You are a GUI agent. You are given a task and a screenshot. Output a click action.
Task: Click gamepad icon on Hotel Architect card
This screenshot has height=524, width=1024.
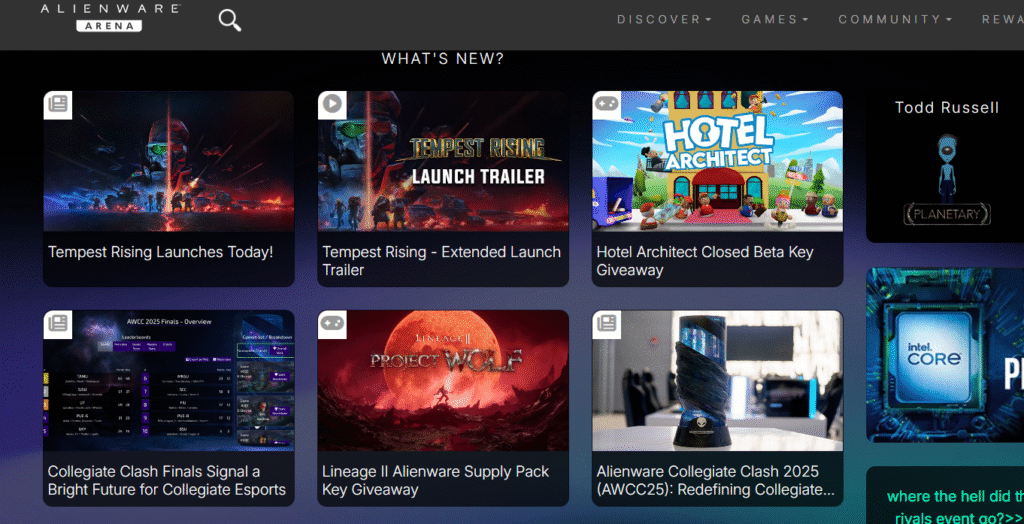point(607,105)
